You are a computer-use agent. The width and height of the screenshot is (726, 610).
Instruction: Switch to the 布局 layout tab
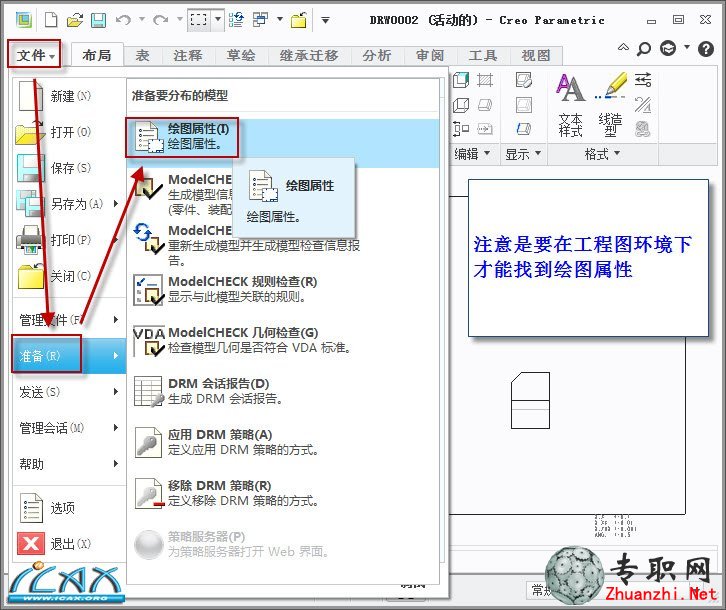coord(97,56)
